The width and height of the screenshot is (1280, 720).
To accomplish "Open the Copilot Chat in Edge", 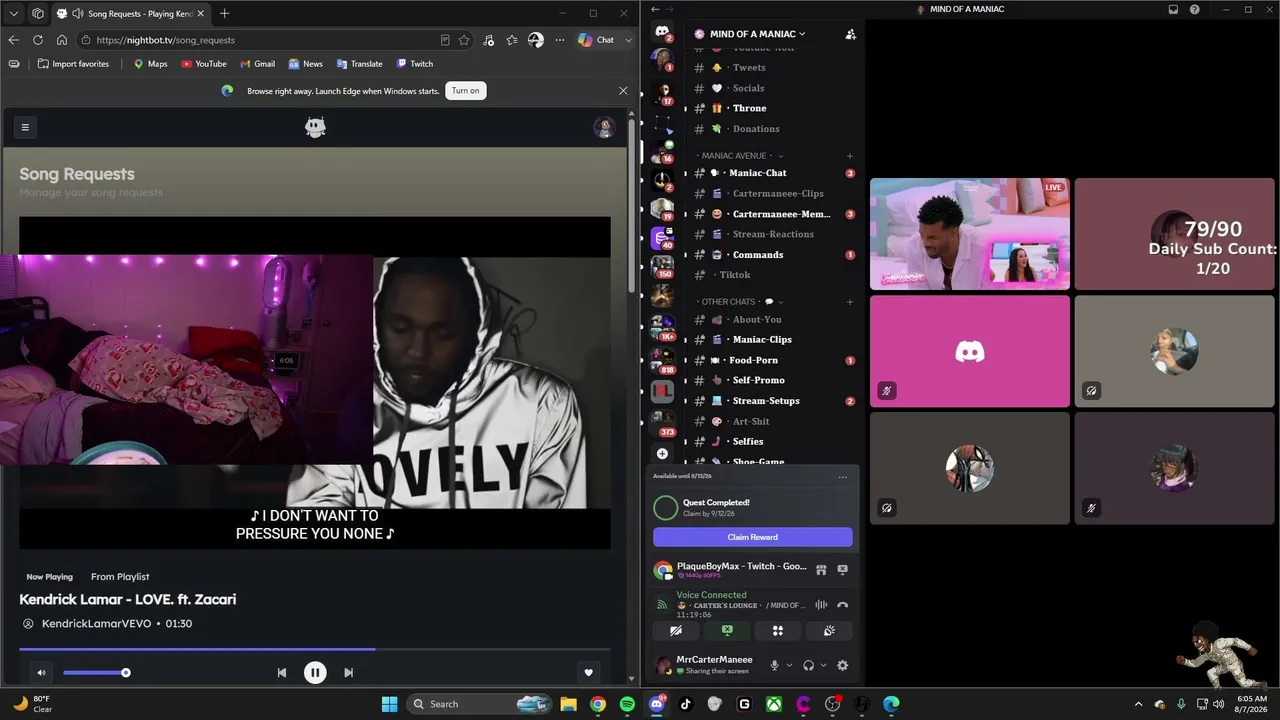I will pyautogui.click(x=597, y=40).
